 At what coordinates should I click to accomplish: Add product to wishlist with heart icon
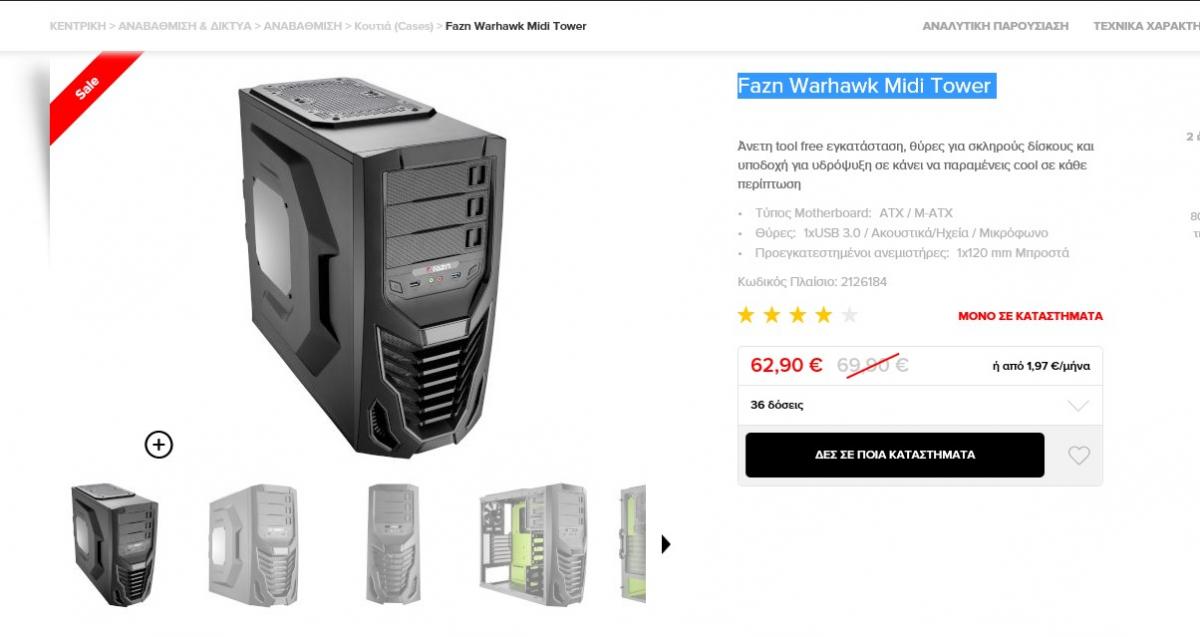[x=1078, y=455]
